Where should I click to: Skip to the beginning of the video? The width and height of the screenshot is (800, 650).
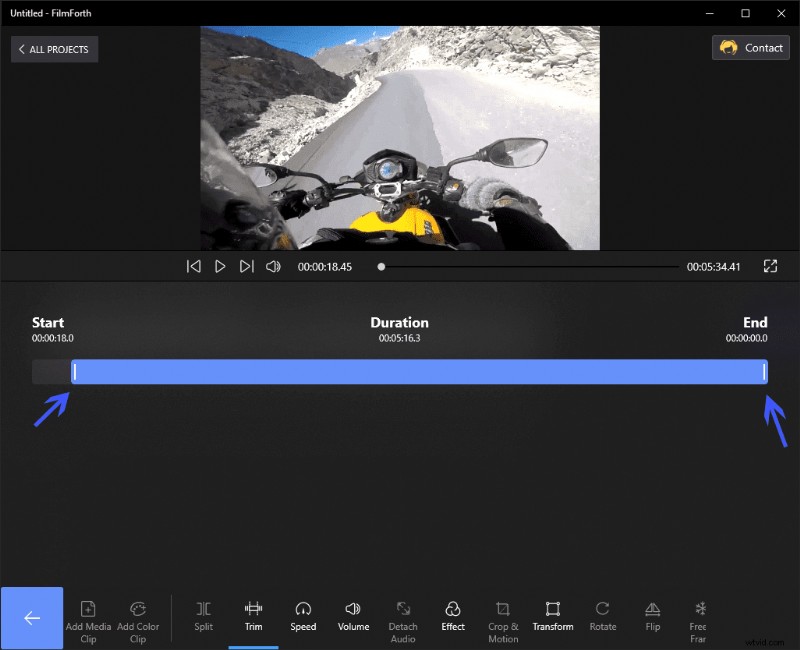click(x=193, y=266)
